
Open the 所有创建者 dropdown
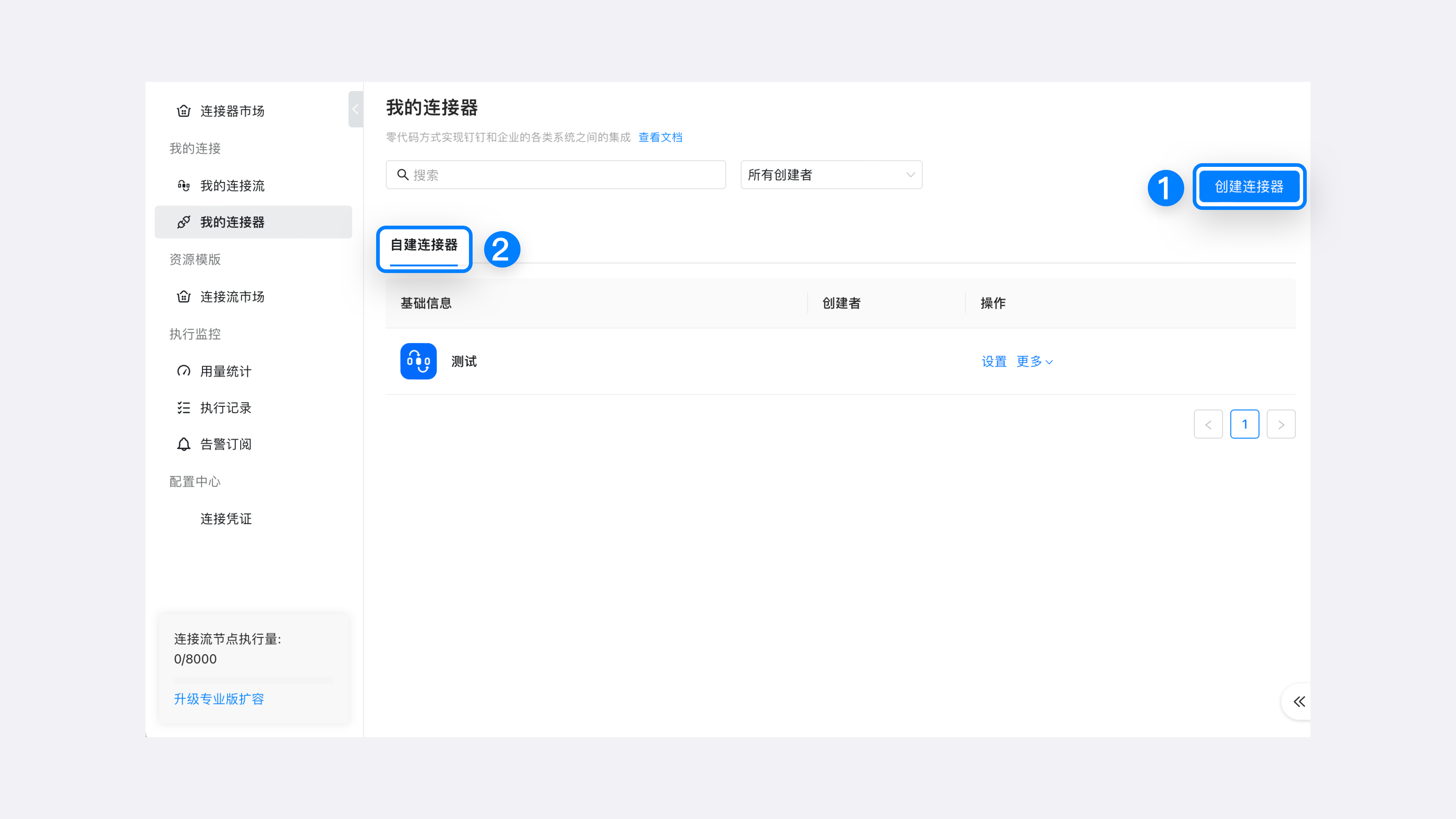point(831,175)
